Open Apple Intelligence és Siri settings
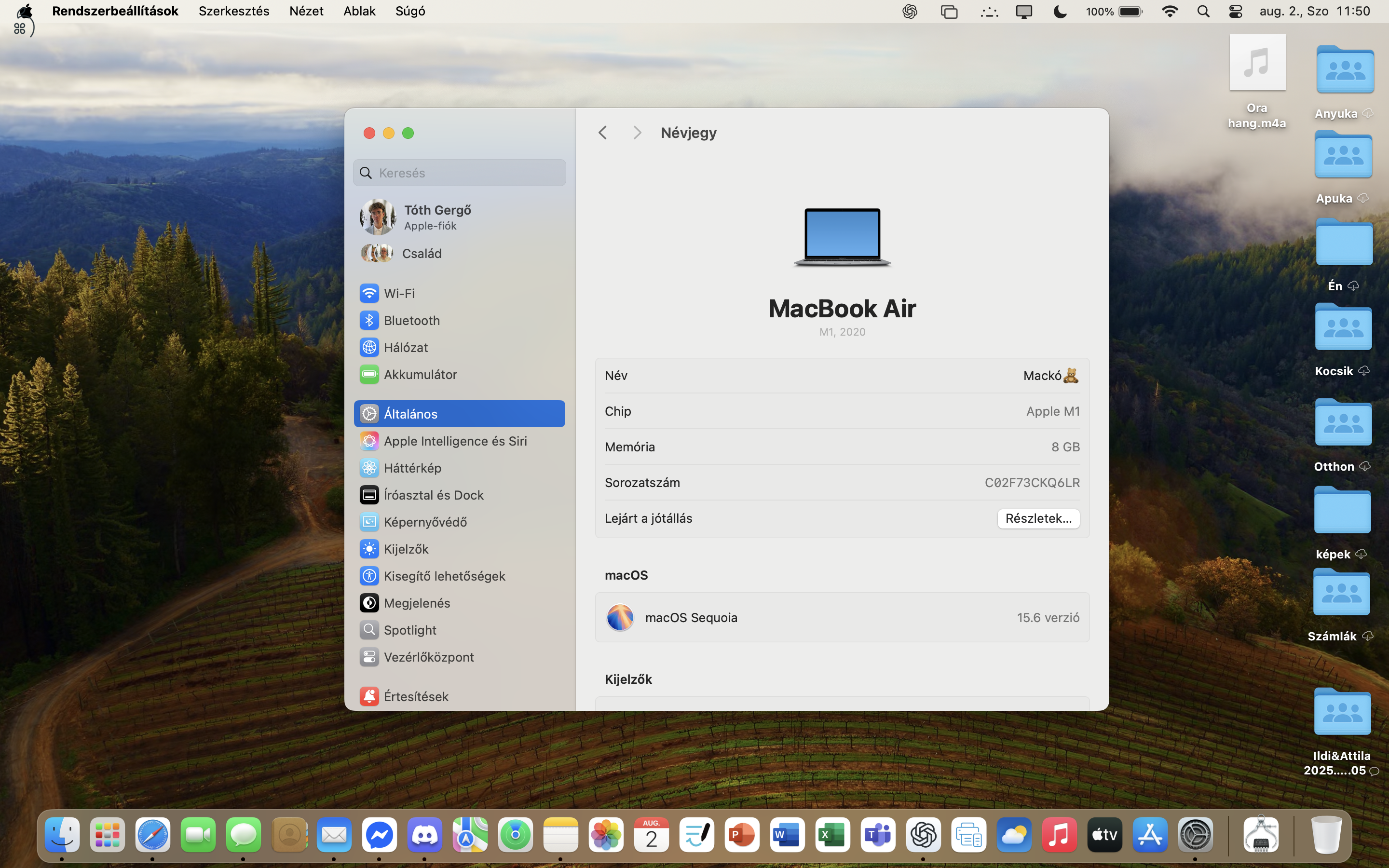 click(459, 441)
